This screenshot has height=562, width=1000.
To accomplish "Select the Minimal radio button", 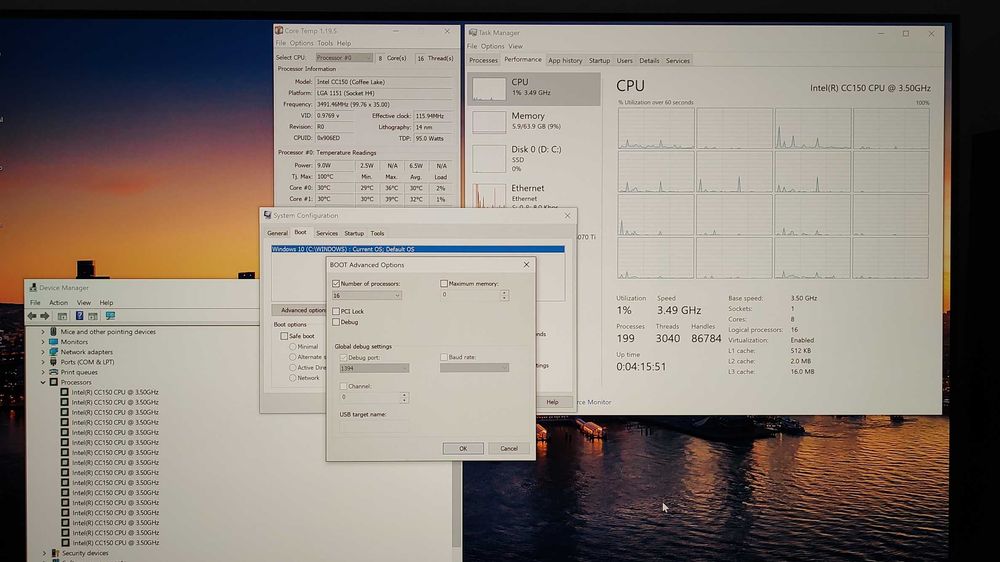I will tap(293, 346).
